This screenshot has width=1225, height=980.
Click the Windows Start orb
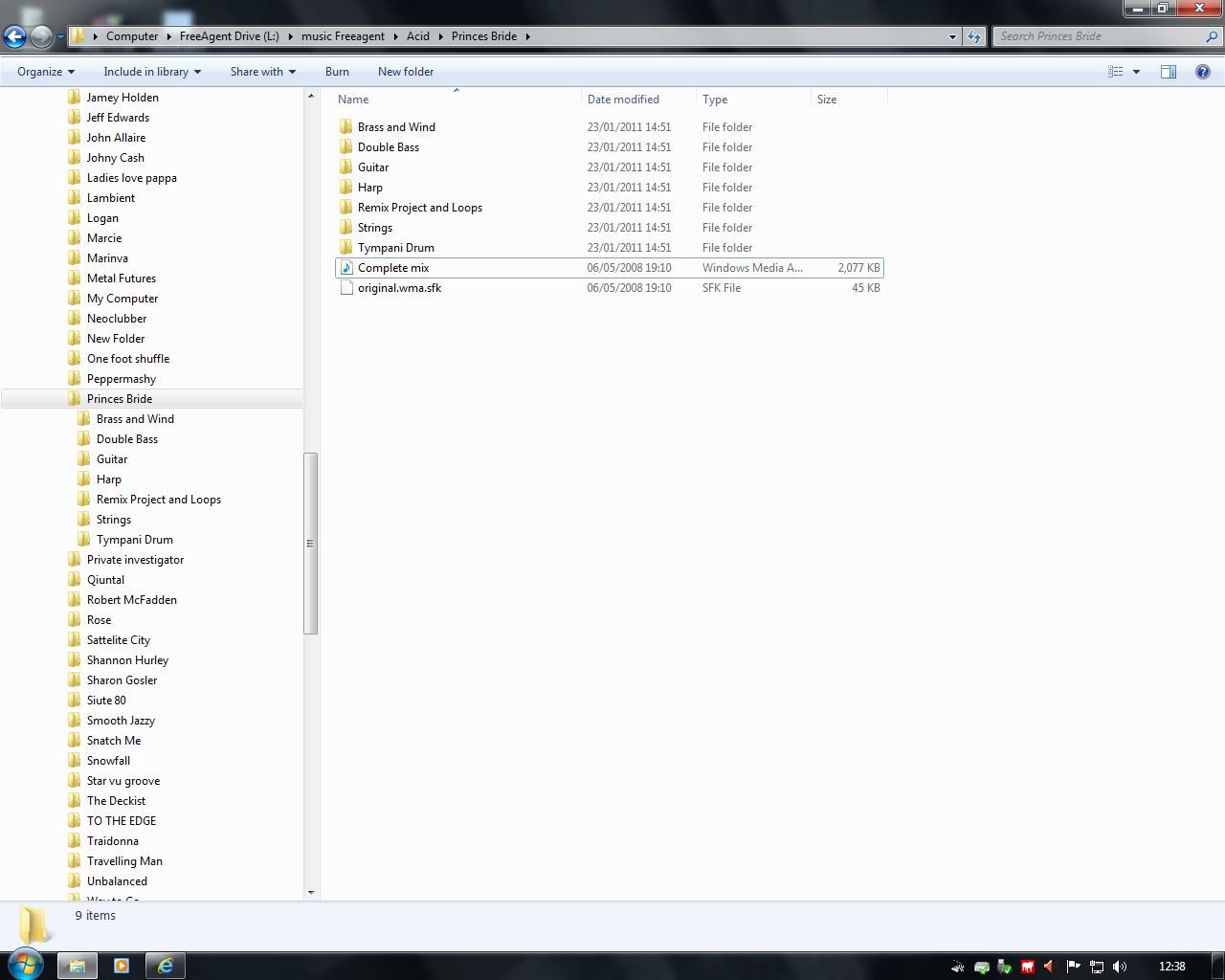pyautogui.click(x=25, y=965)
